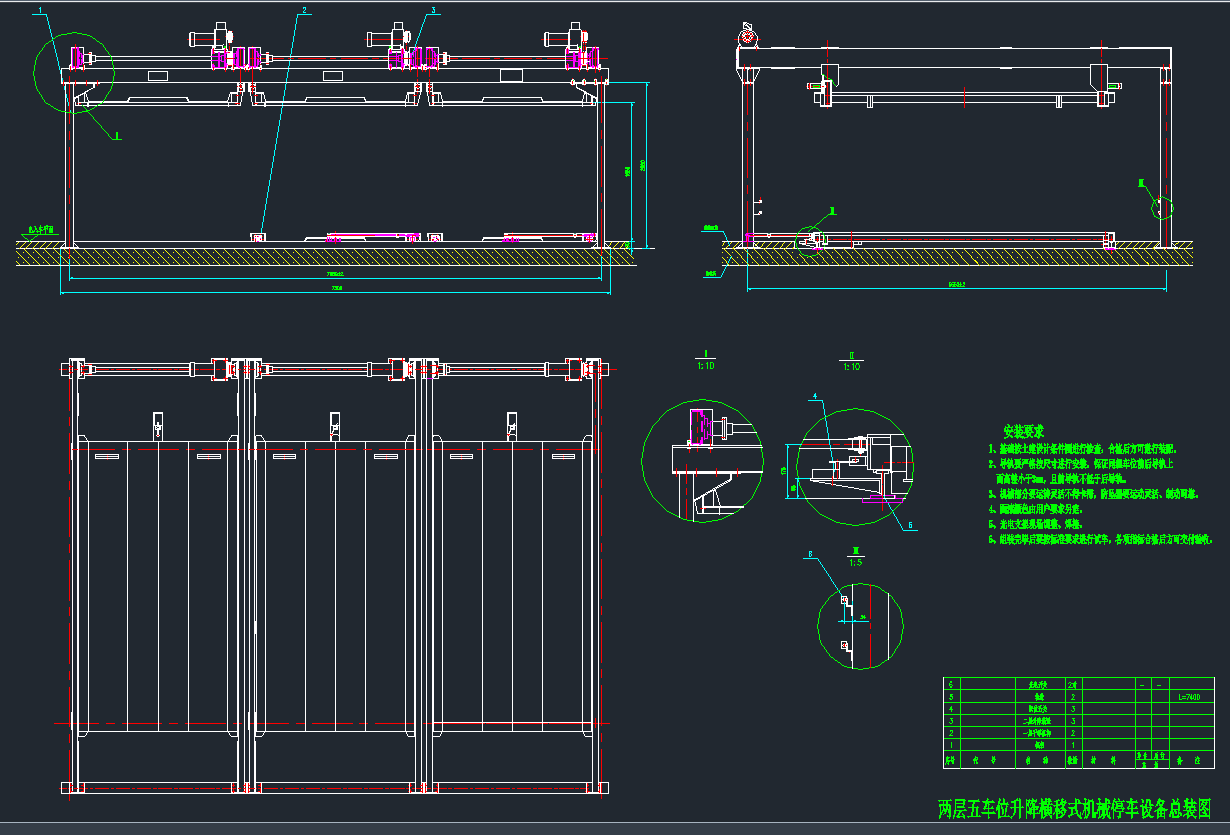Screen dimensions: 1230x835
Task: Click part balloon number 2 in front view
Action: 304,11
